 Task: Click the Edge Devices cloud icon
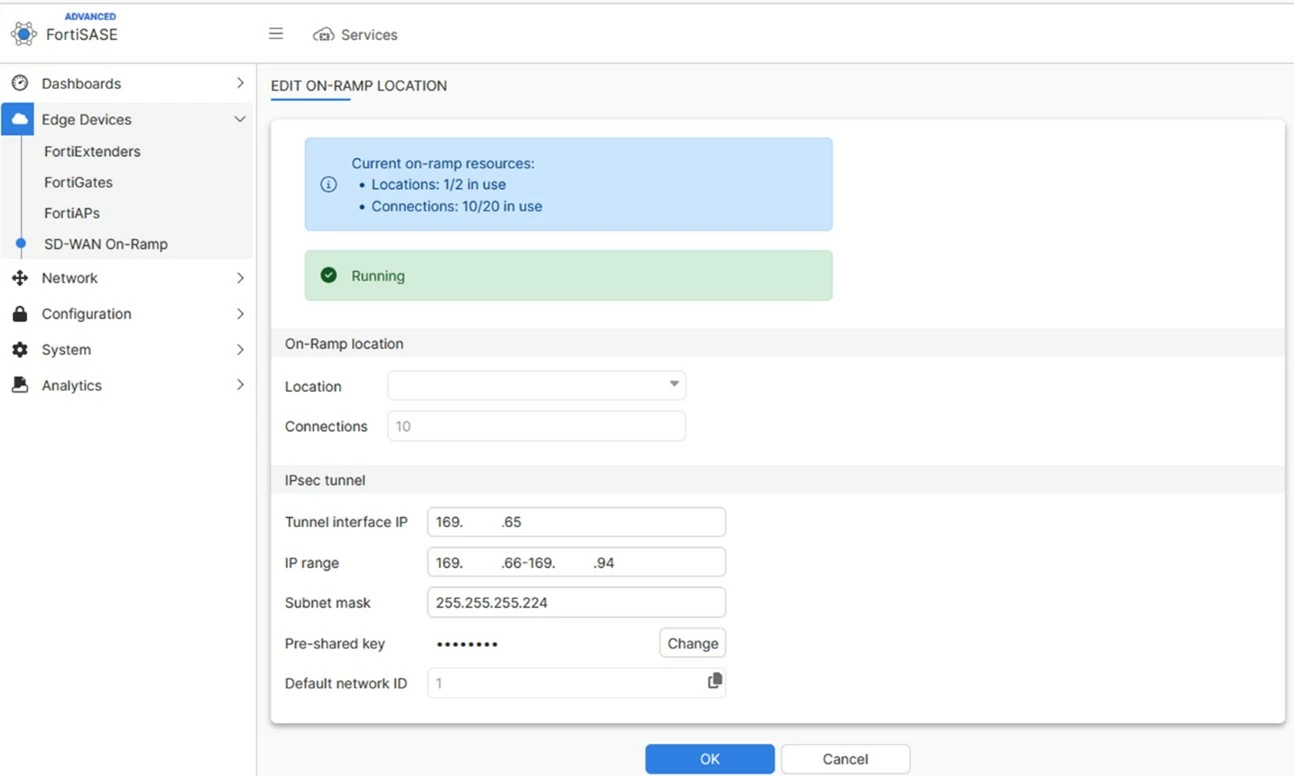19,119
